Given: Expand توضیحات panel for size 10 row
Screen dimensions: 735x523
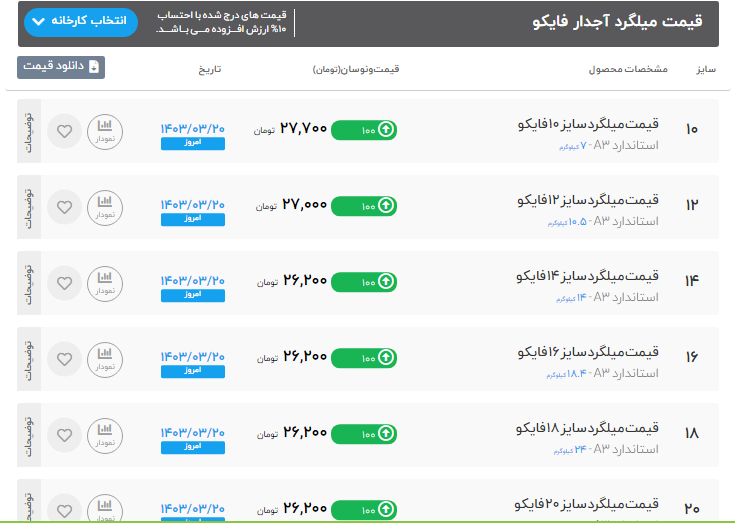Looking at the screenshot, I should pos(29,130).
